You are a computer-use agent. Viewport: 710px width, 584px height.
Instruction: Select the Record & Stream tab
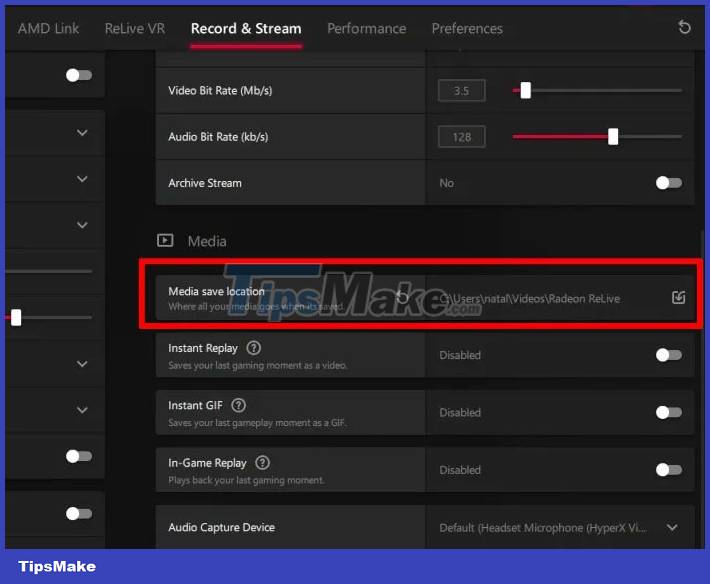[x=246, y=29]
